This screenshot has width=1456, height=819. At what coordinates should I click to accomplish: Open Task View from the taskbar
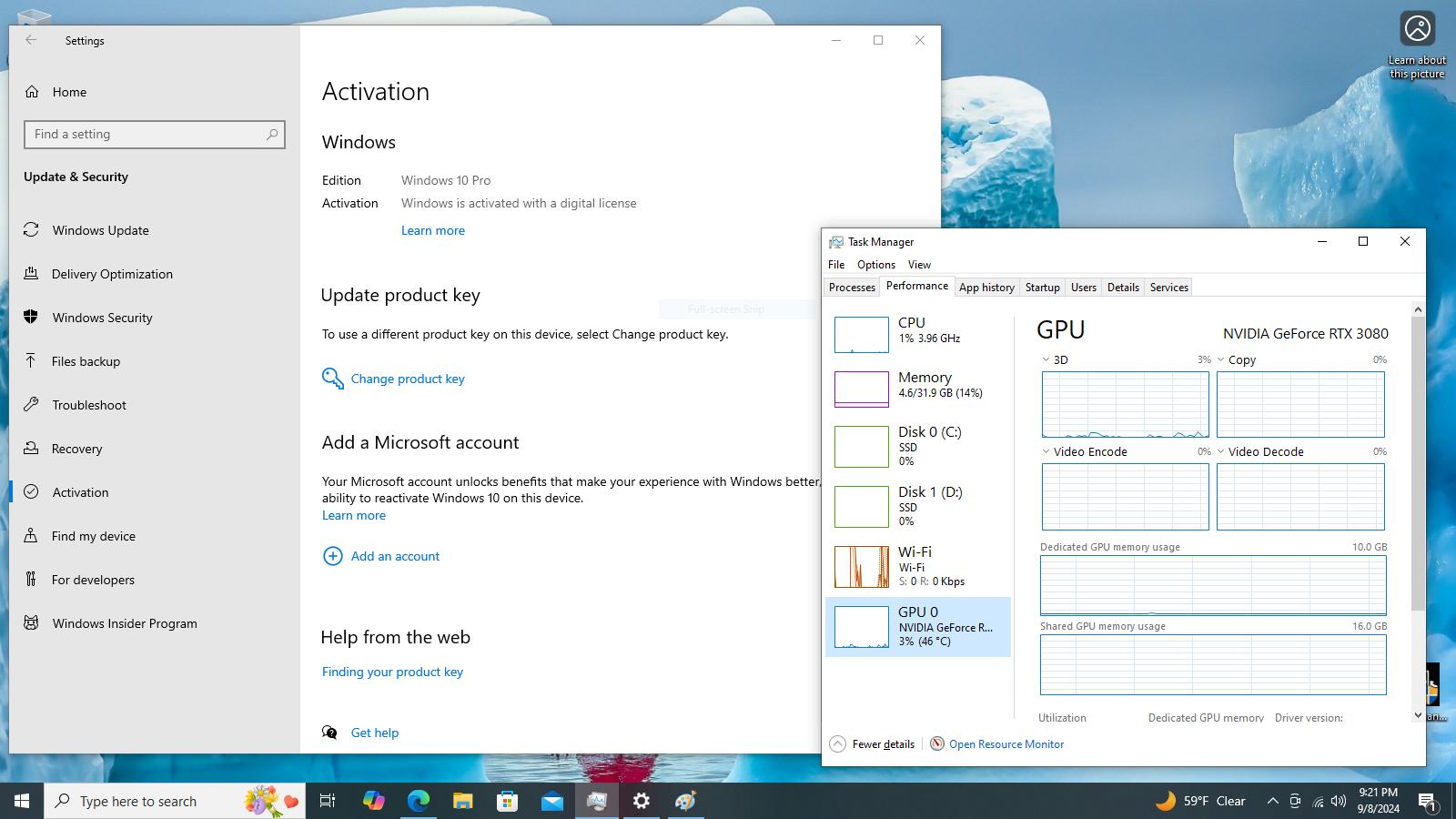[328, 801]
